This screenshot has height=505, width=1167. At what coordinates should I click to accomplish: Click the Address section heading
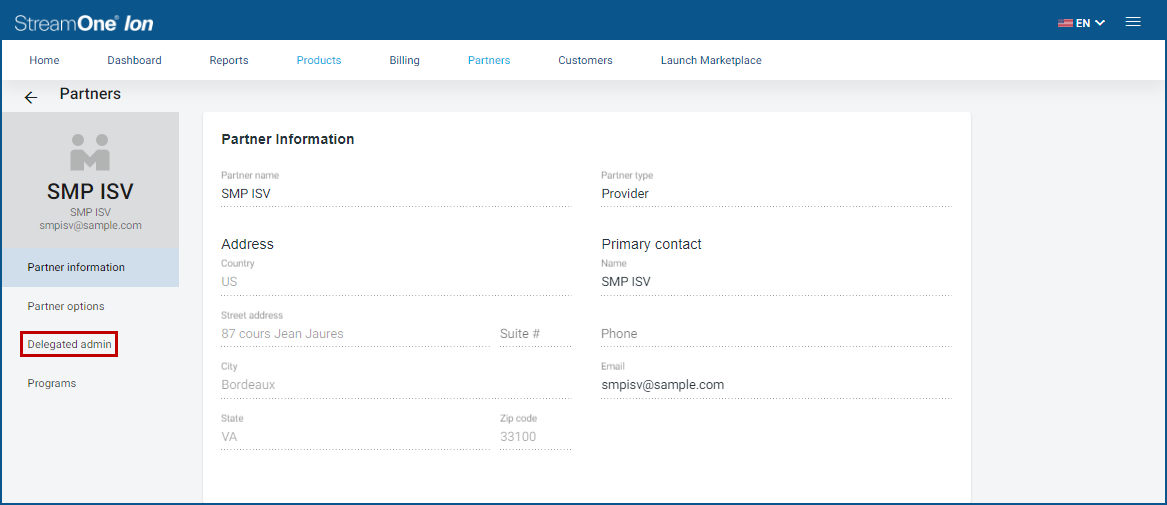click(x=248, y=244)
